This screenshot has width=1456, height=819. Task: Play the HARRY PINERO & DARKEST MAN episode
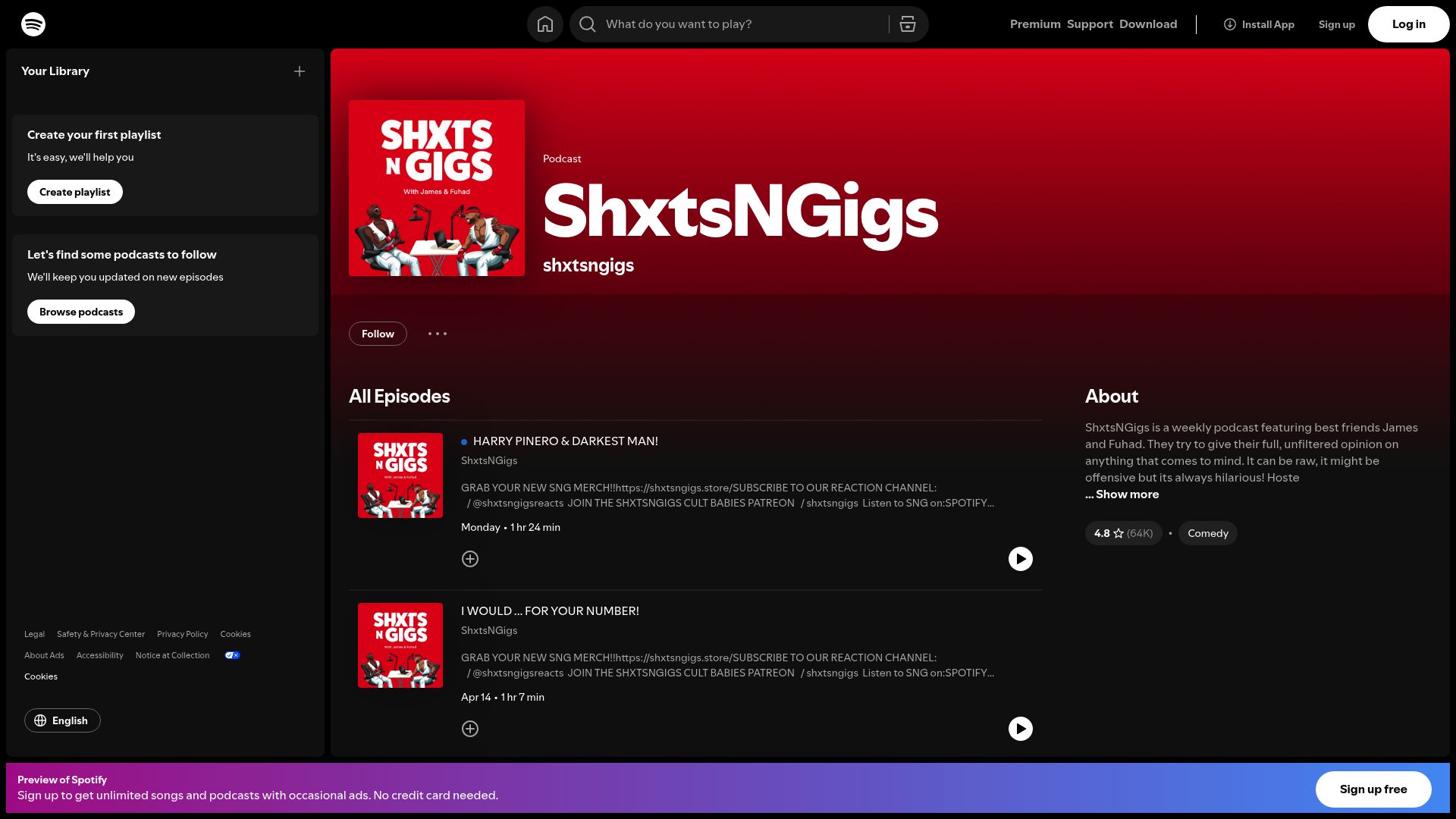click(1021, 559)
